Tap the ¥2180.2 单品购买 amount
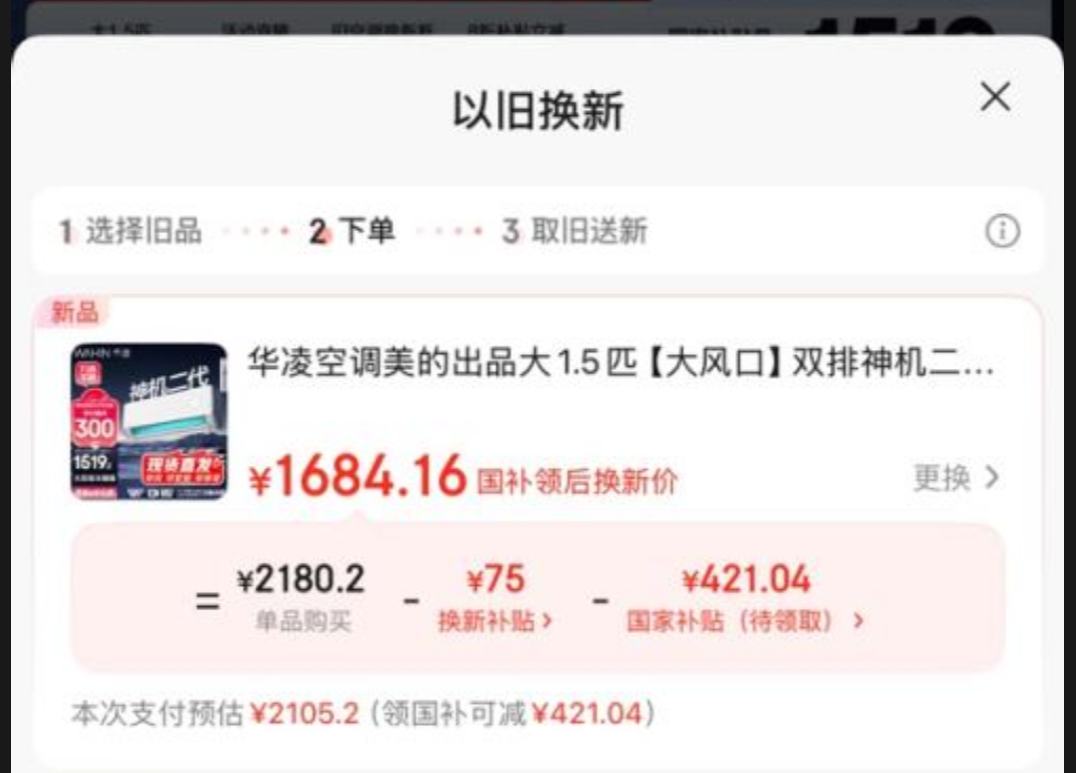The width and height of the screenshot is (1076, 773). click(301, 596)
